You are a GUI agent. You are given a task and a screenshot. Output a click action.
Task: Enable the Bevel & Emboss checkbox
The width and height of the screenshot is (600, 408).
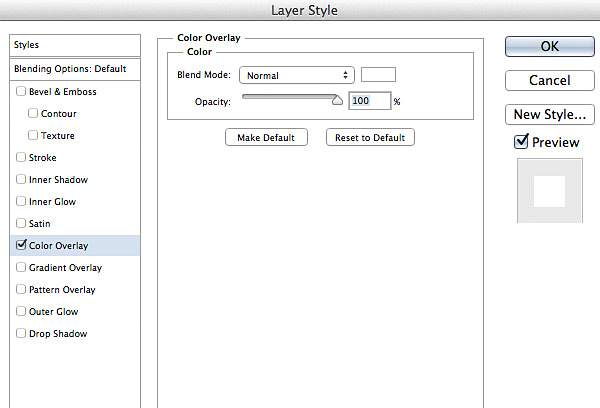(22, 92)
